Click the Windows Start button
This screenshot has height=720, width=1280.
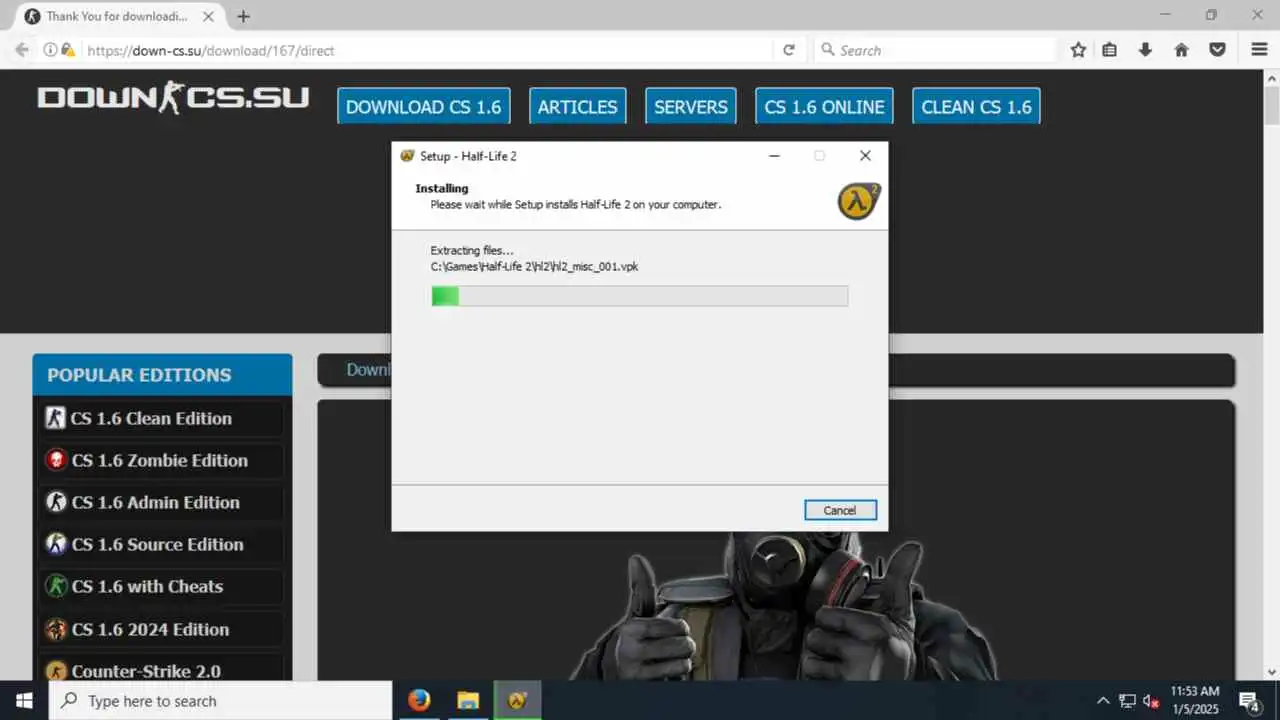tap(24, 700)
